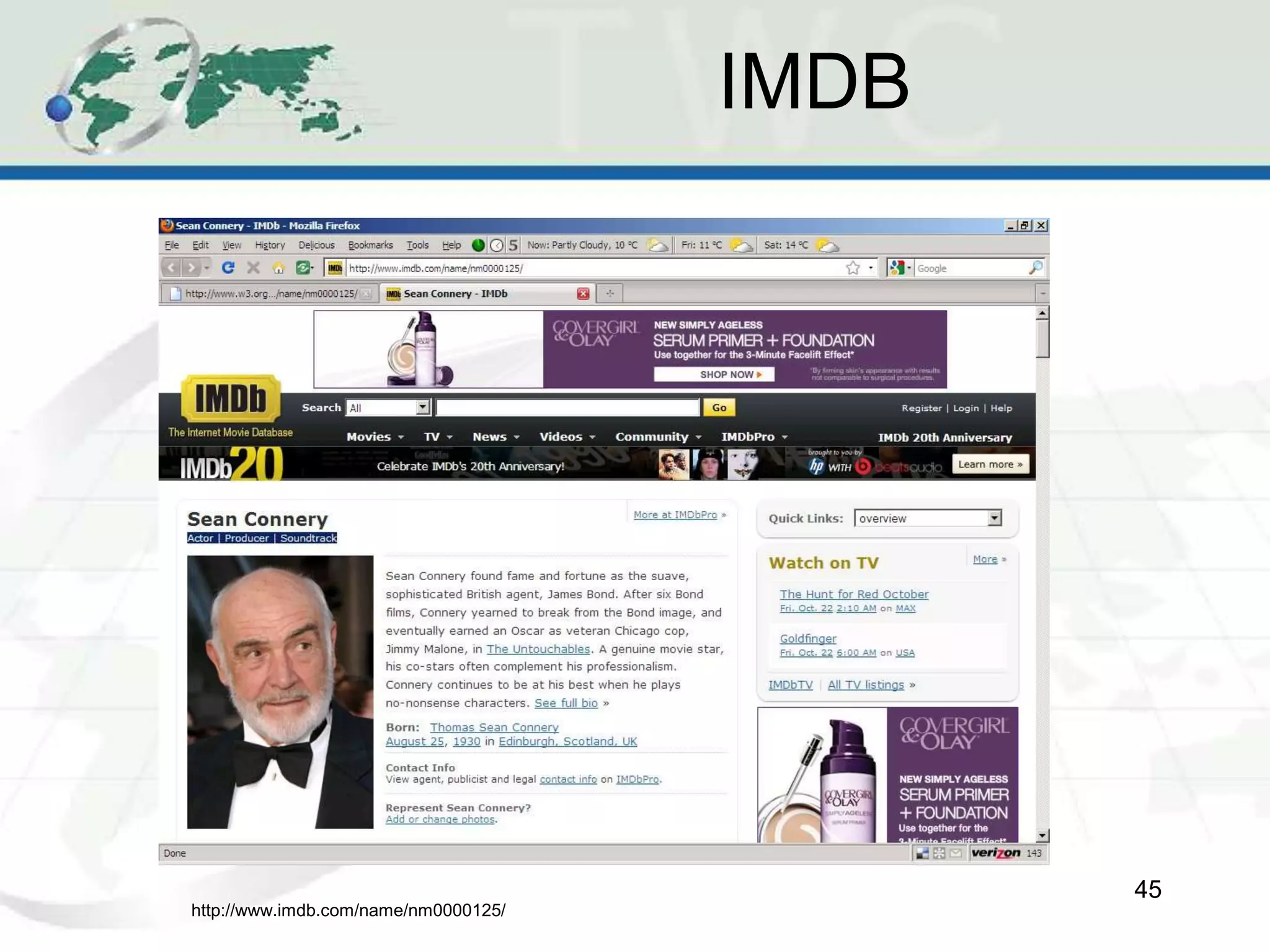Click the mail icon in the status bar
The image size is (1270, 952).
(x=956, y=853)
